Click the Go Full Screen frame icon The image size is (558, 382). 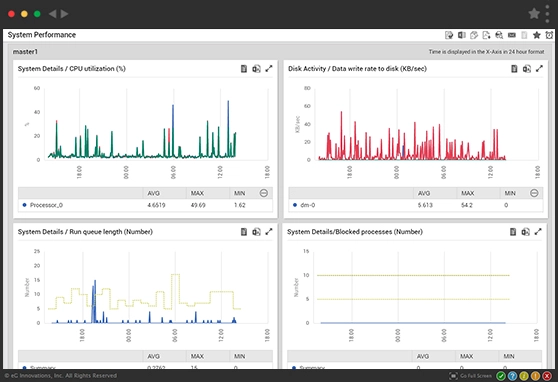pos(453,376)
